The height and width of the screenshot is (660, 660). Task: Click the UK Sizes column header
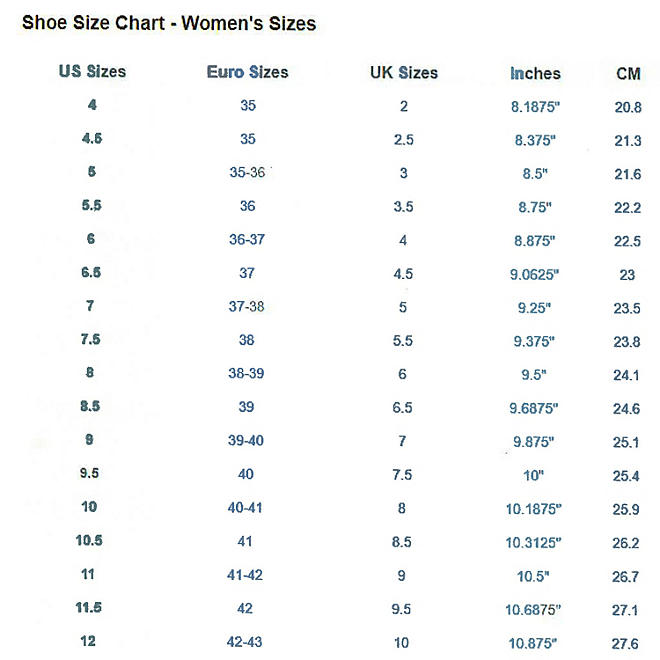[x=404, y=73]
